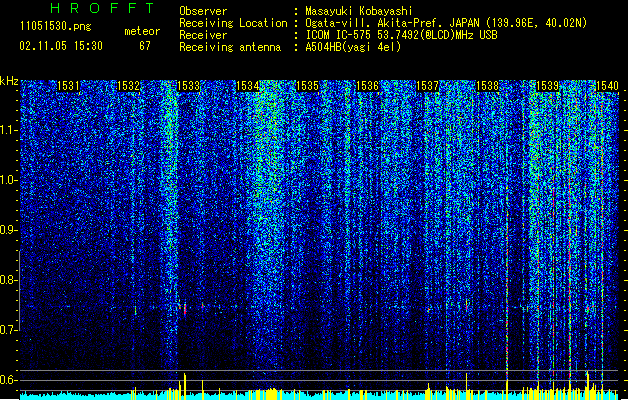Click the Receiving antenna label

[230, 47]
